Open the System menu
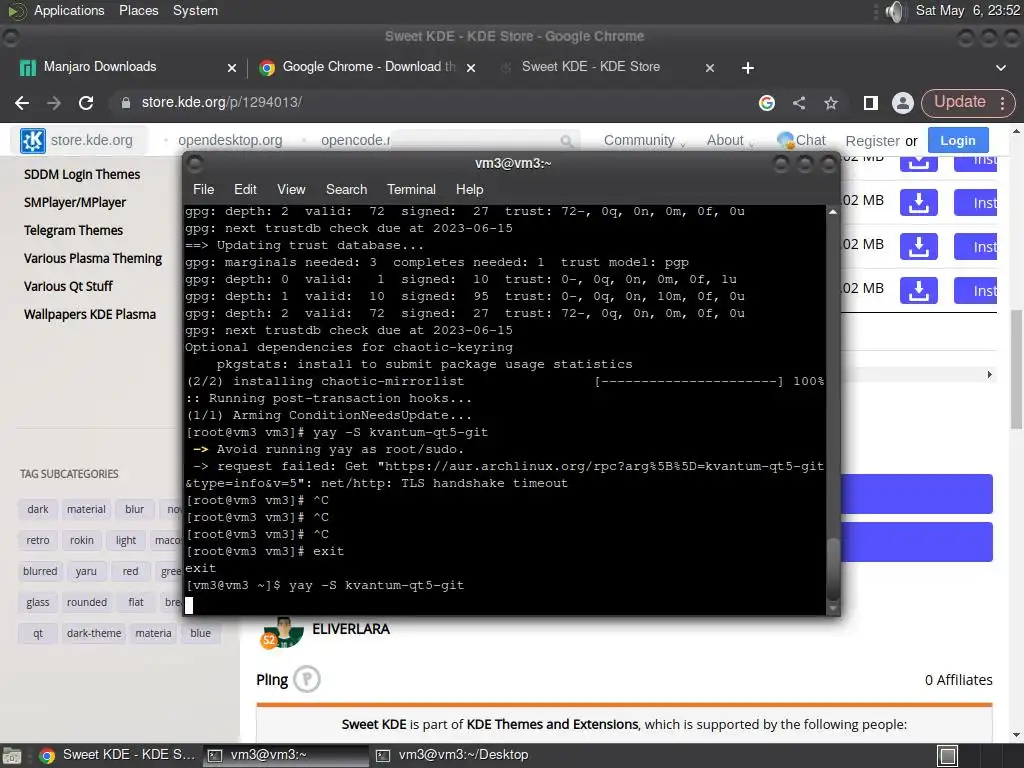The image size is (1024, 768). [x=195, y=10]
